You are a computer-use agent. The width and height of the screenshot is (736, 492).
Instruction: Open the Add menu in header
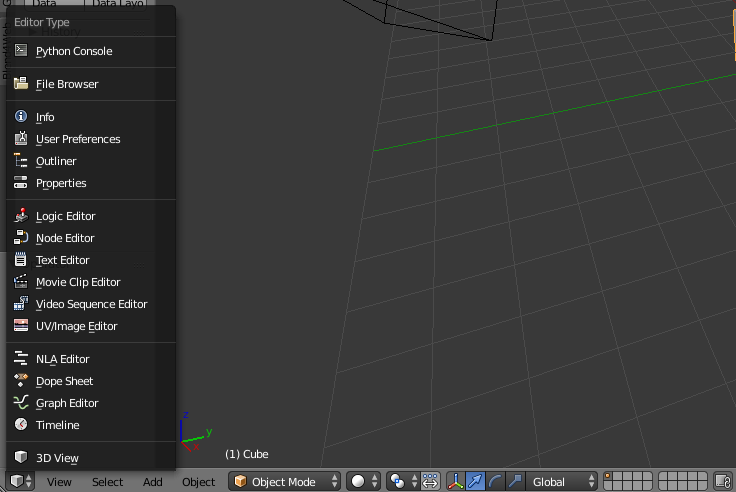(152, 482)
